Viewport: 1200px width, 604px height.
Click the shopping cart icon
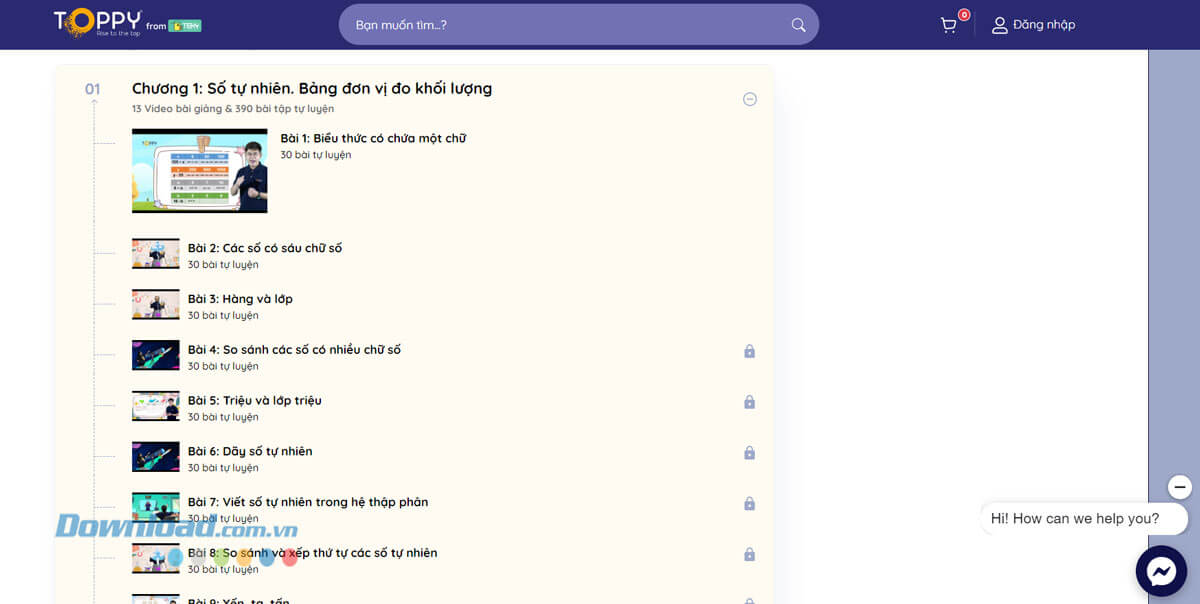click(948, 25)
